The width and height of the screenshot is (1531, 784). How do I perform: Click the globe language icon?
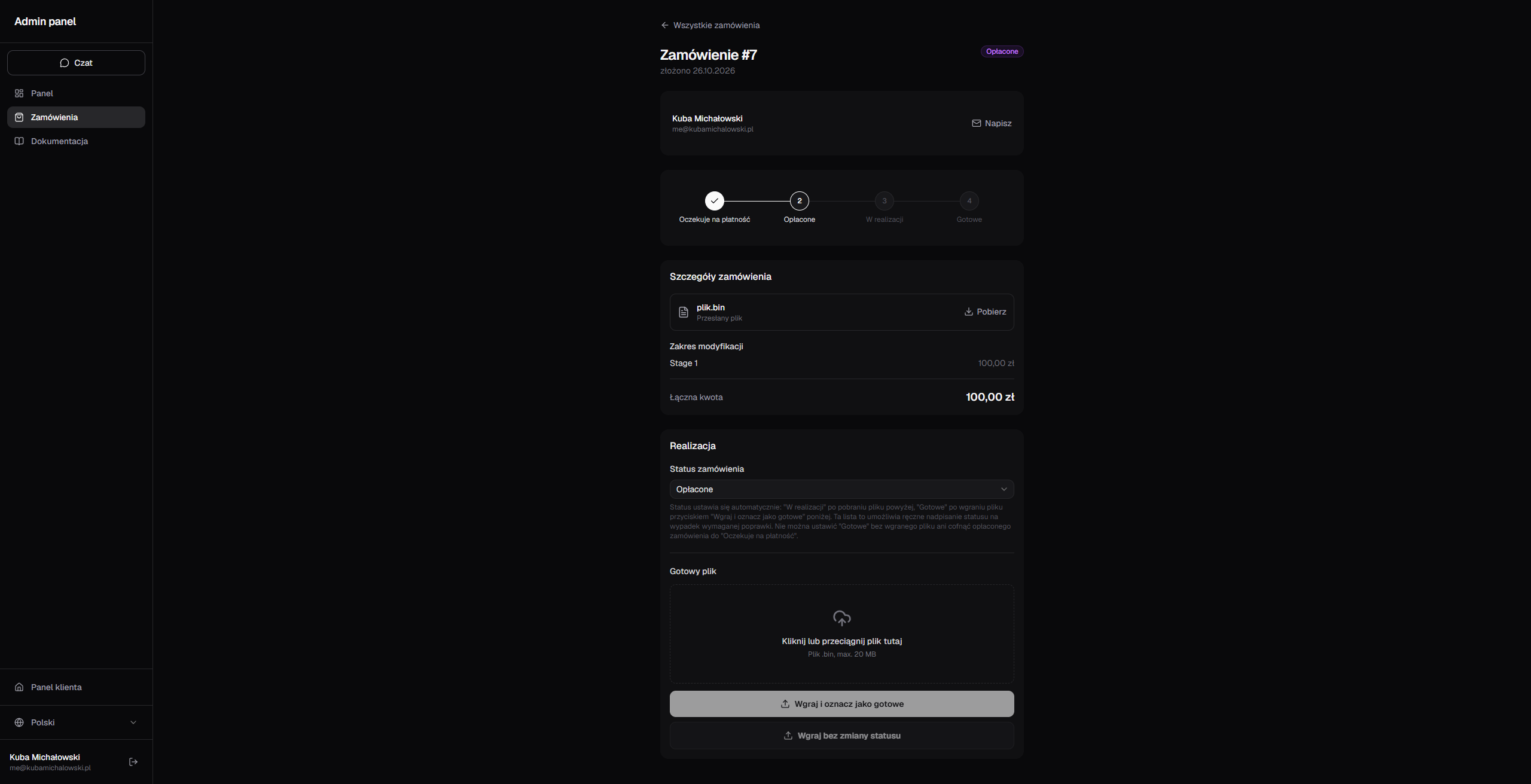point(19,722)
